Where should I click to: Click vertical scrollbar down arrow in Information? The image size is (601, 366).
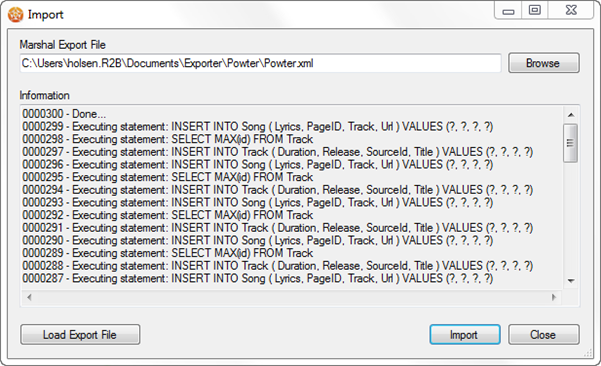(571, 281)
